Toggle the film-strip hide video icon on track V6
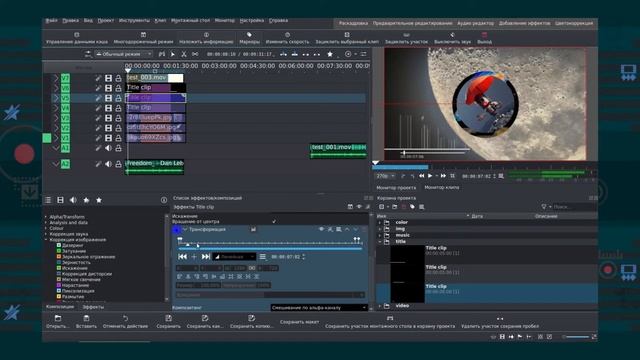 pos(108,88)
